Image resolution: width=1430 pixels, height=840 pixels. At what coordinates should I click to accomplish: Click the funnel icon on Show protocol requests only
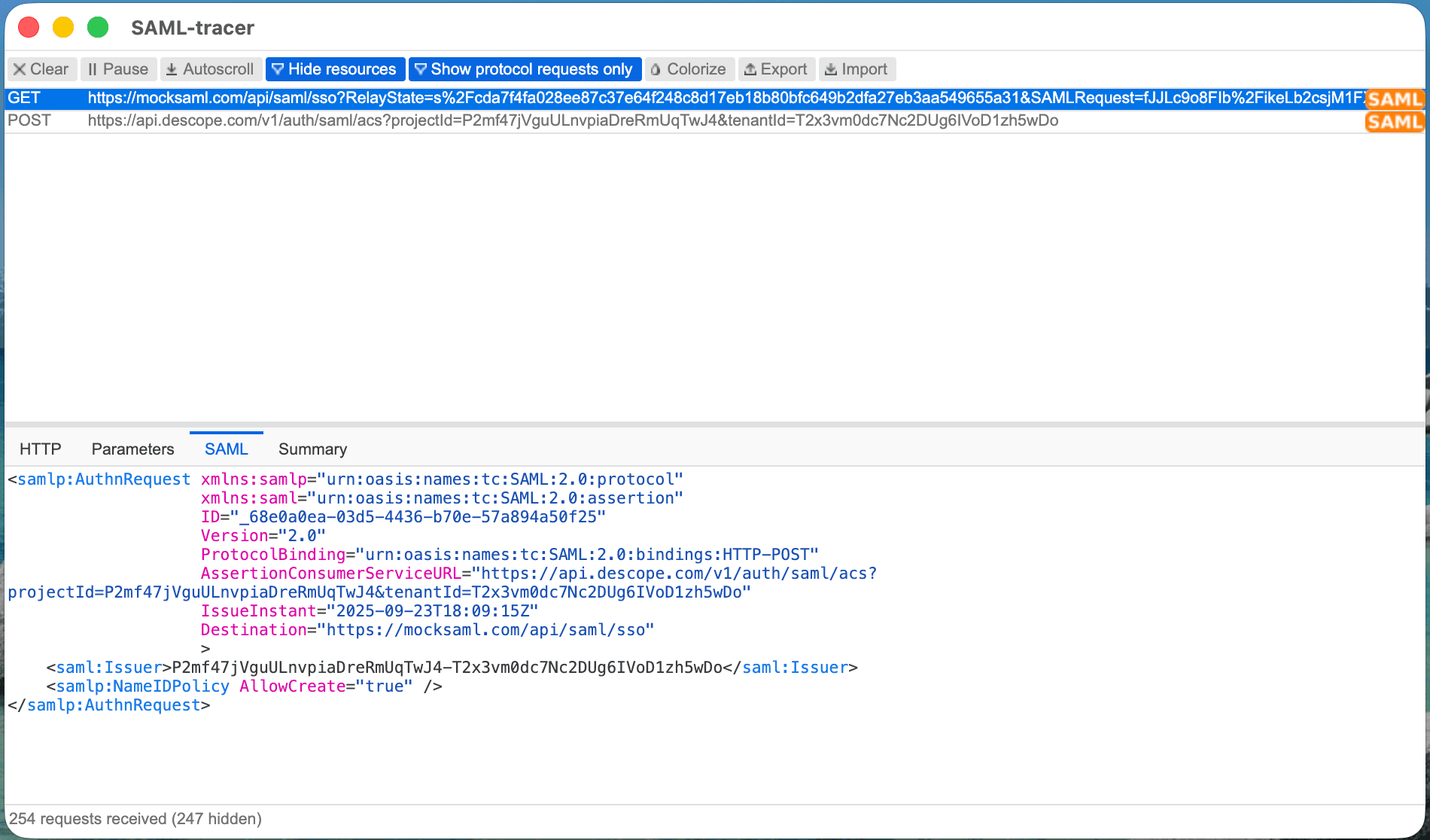(421, 68)
